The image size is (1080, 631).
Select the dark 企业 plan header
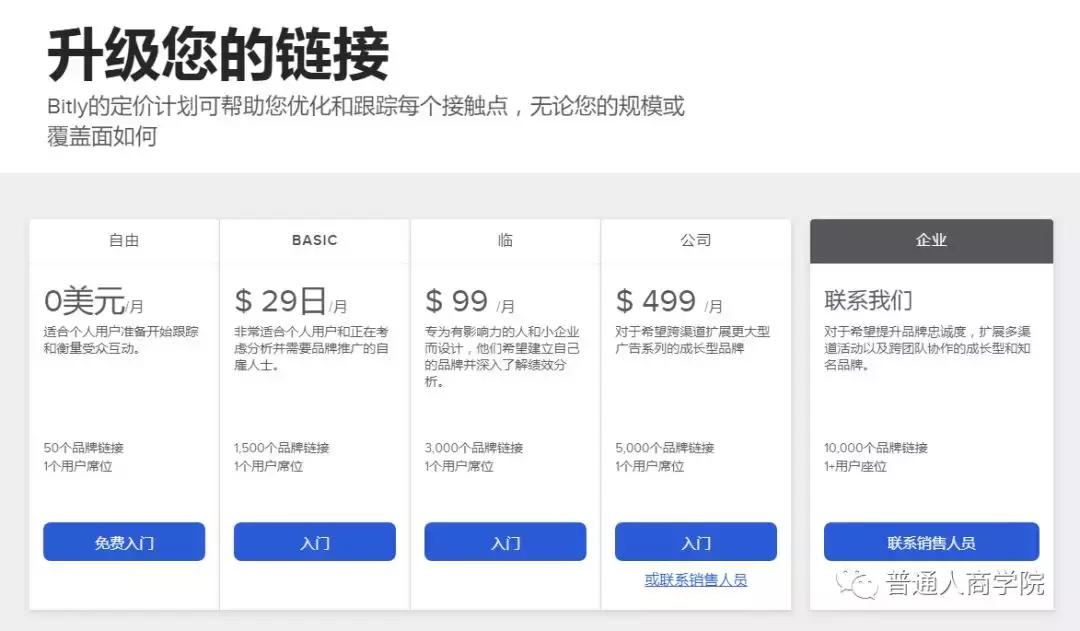pyautogui.click(x=930, y=240)
